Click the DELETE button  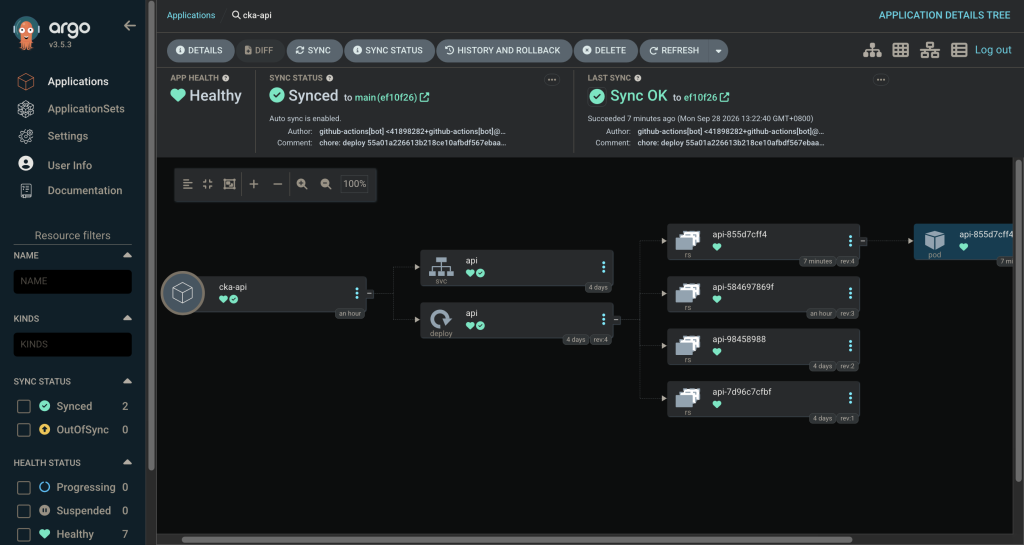point(605,50)
